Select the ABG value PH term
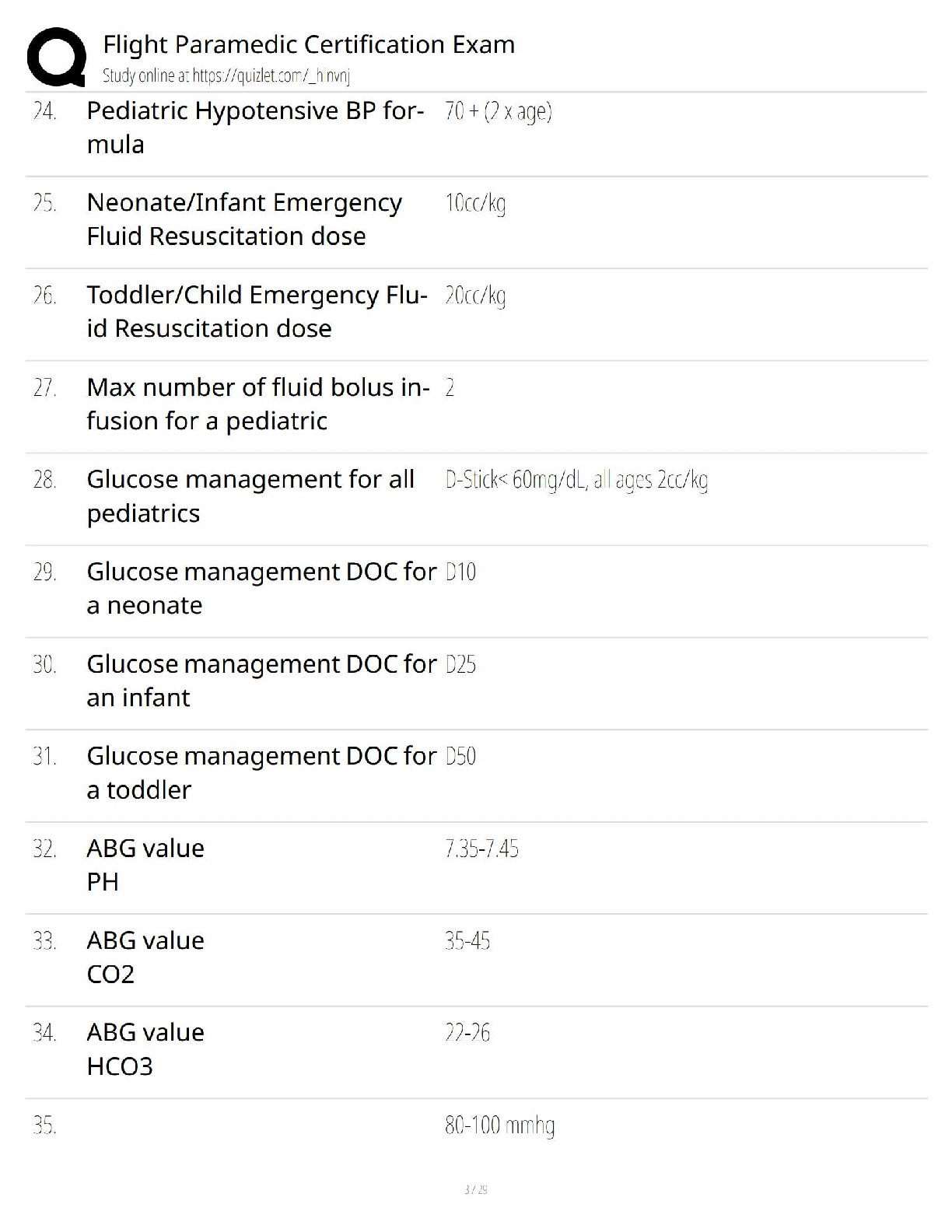Screen dimensions: 952x1232 click(145, 865)
